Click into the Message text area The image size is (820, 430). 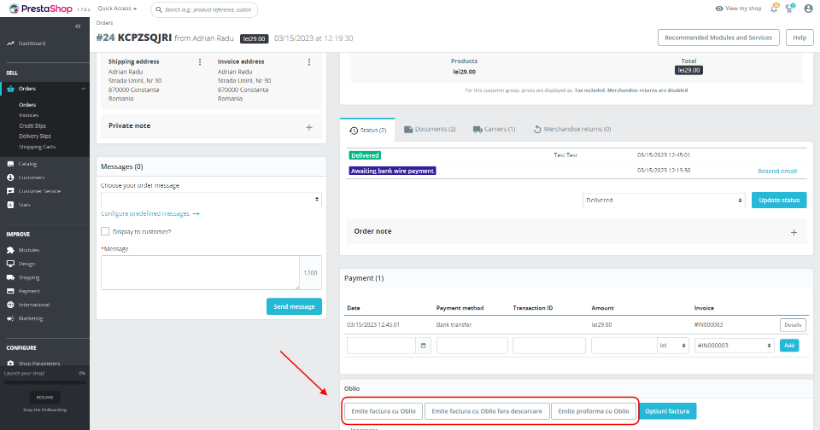point(200,272)
